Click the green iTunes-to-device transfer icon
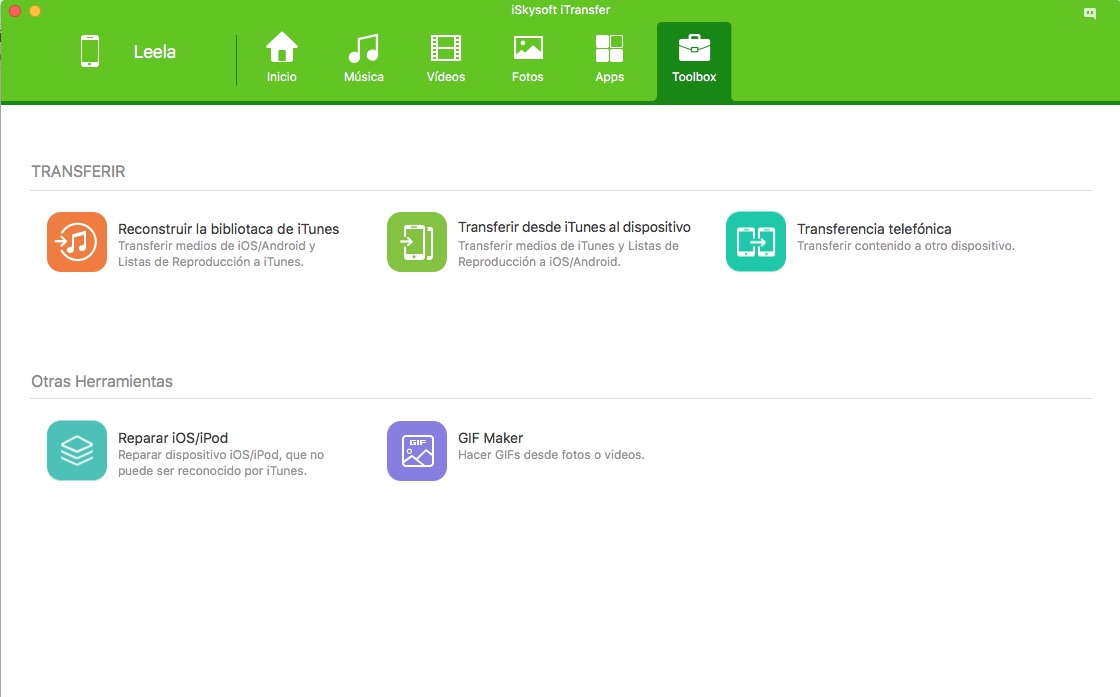This screenshot has width=1120, height=697. (417, 241)
